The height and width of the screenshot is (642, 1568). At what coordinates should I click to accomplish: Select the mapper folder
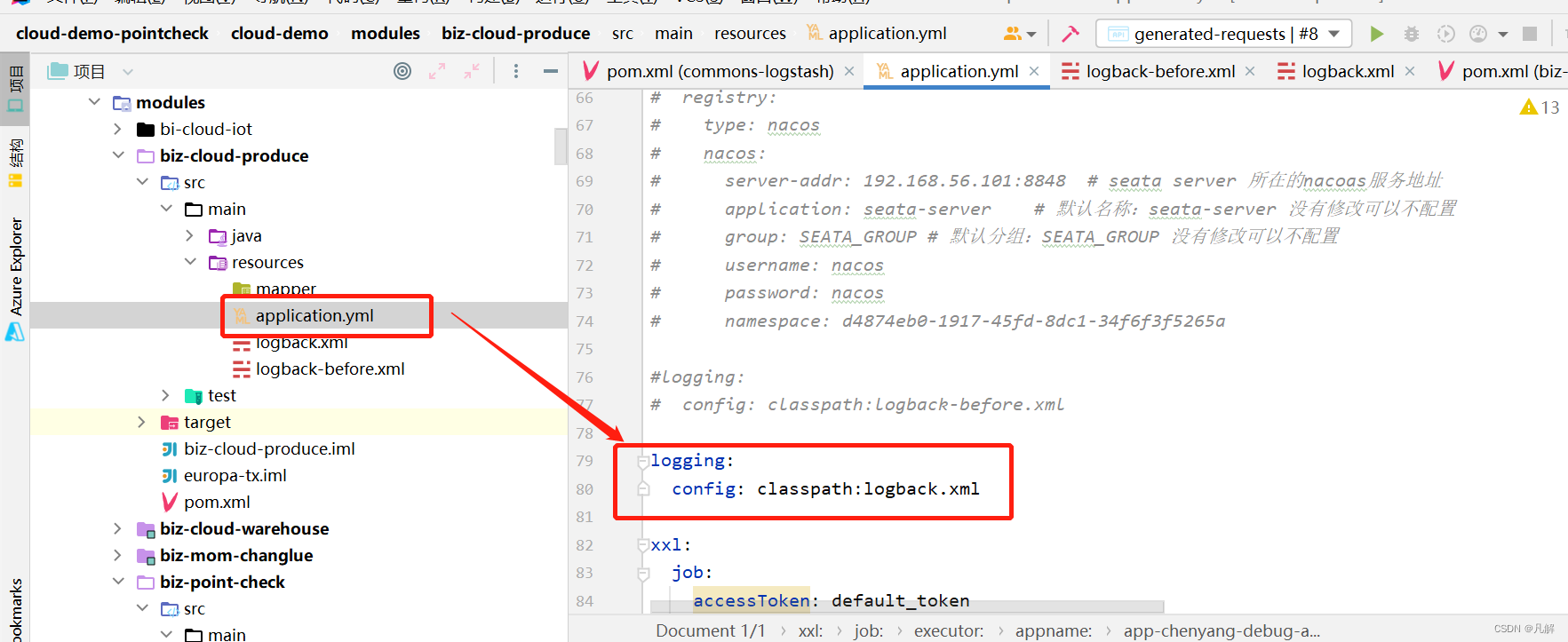coord(286,289)
